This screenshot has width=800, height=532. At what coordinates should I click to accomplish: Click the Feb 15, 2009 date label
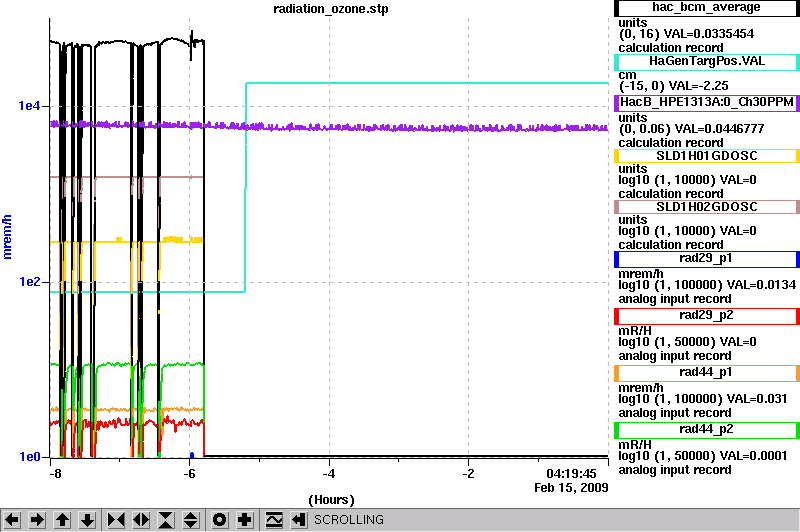571,488
